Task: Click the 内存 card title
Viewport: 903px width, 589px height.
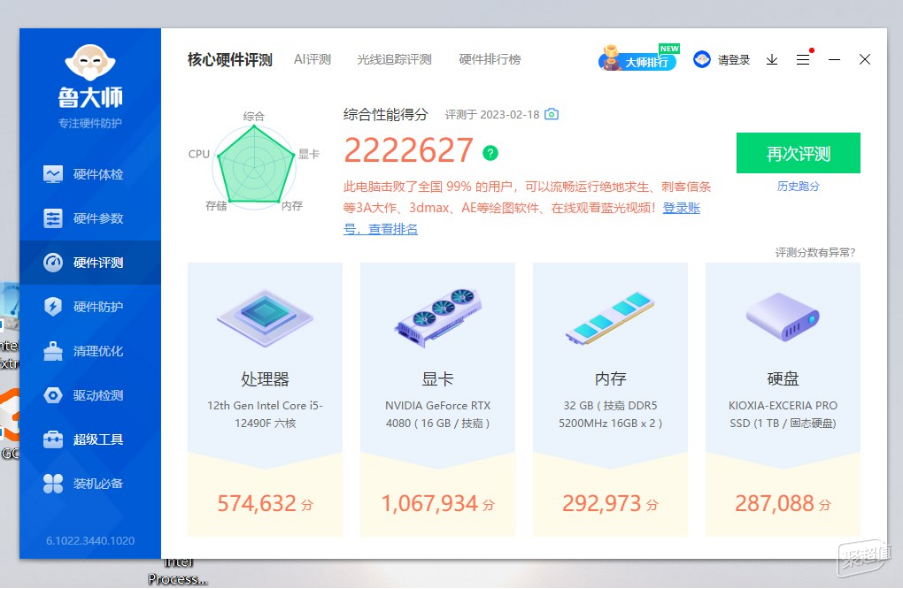Action: tap(610, 379)
